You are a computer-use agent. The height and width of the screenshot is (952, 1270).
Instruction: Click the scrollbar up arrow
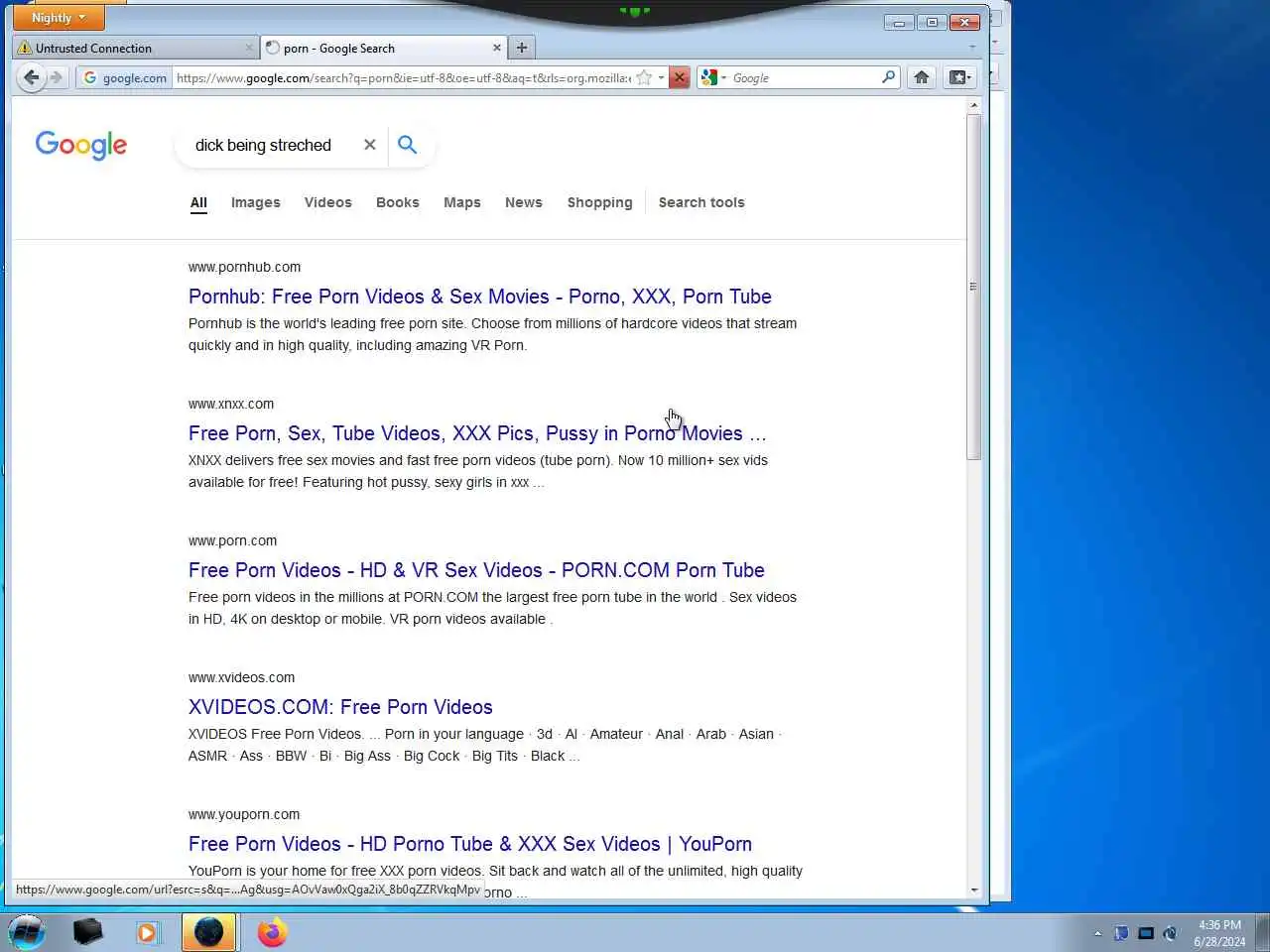[x=974, y=105]
